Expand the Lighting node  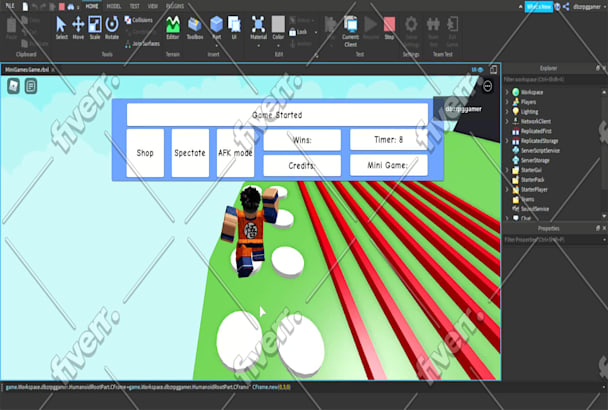coord(507,112)
